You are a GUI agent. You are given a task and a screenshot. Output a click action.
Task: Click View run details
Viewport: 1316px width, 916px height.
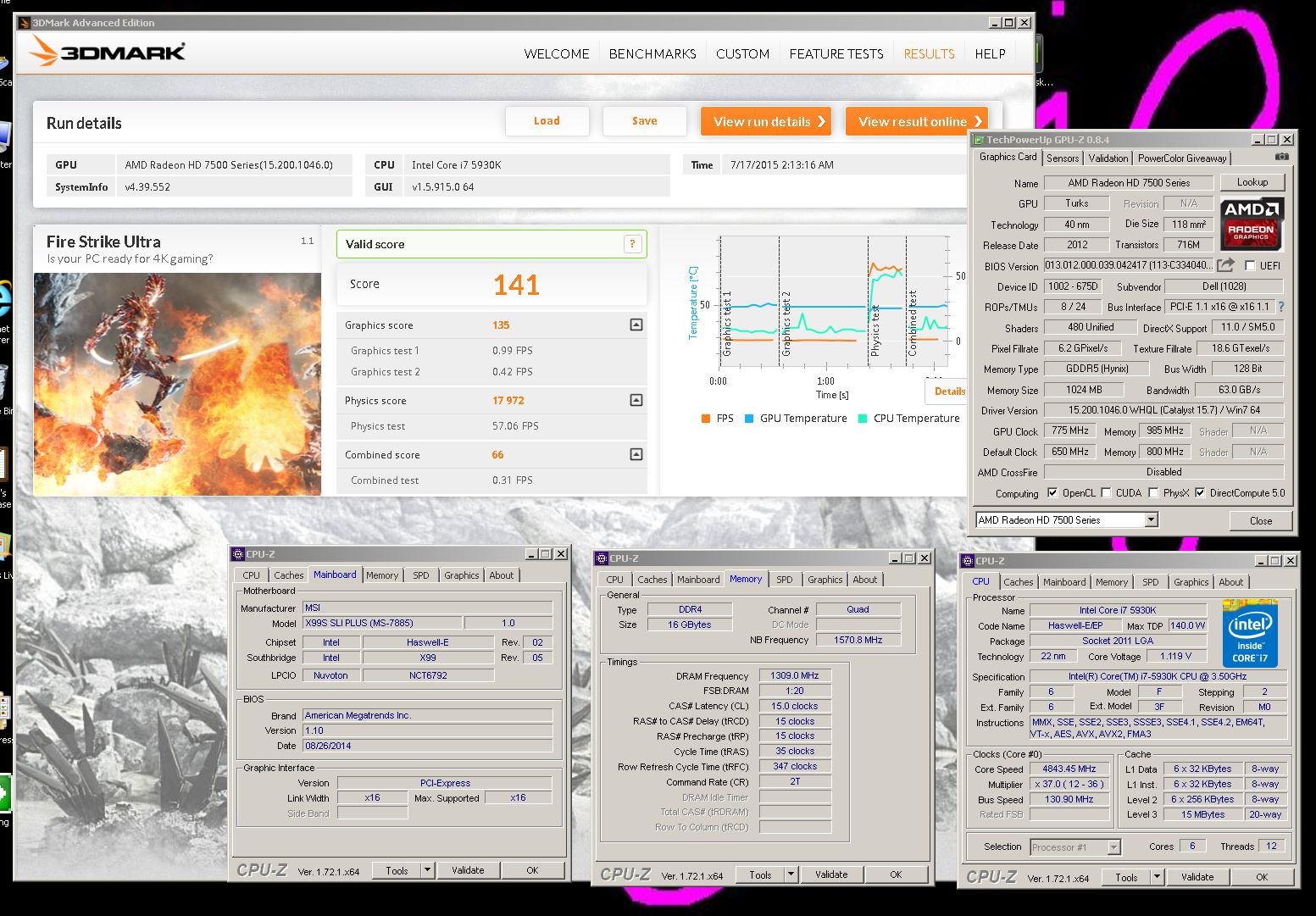click(x=766, y=121)
